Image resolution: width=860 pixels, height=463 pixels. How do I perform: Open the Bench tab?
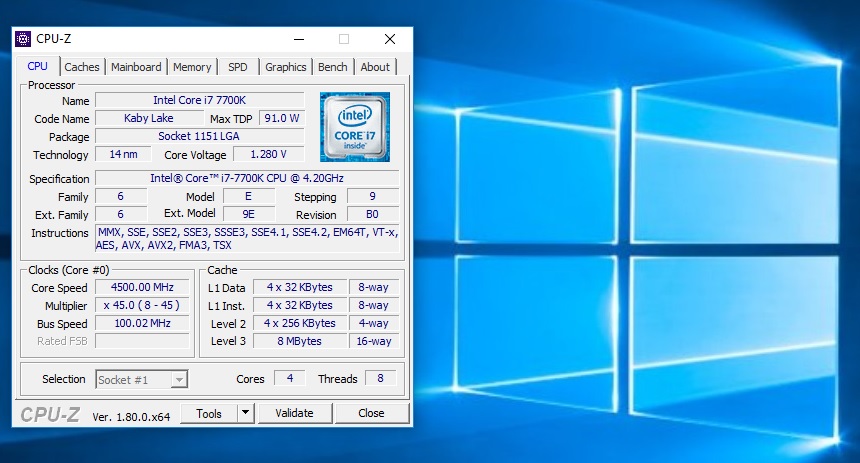[x=333, y=67]
